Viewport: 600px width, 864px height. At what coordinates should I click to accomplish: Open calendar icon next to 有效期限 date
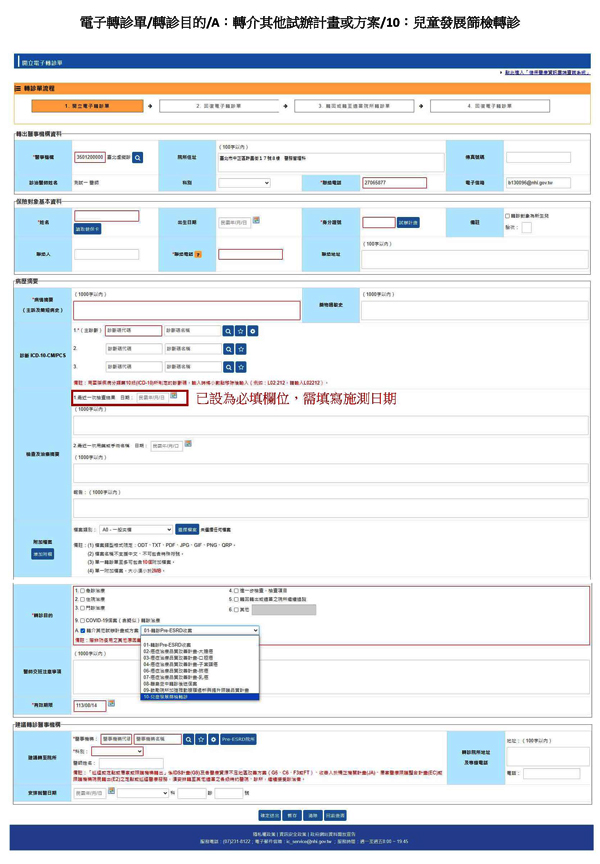(112, 703)
